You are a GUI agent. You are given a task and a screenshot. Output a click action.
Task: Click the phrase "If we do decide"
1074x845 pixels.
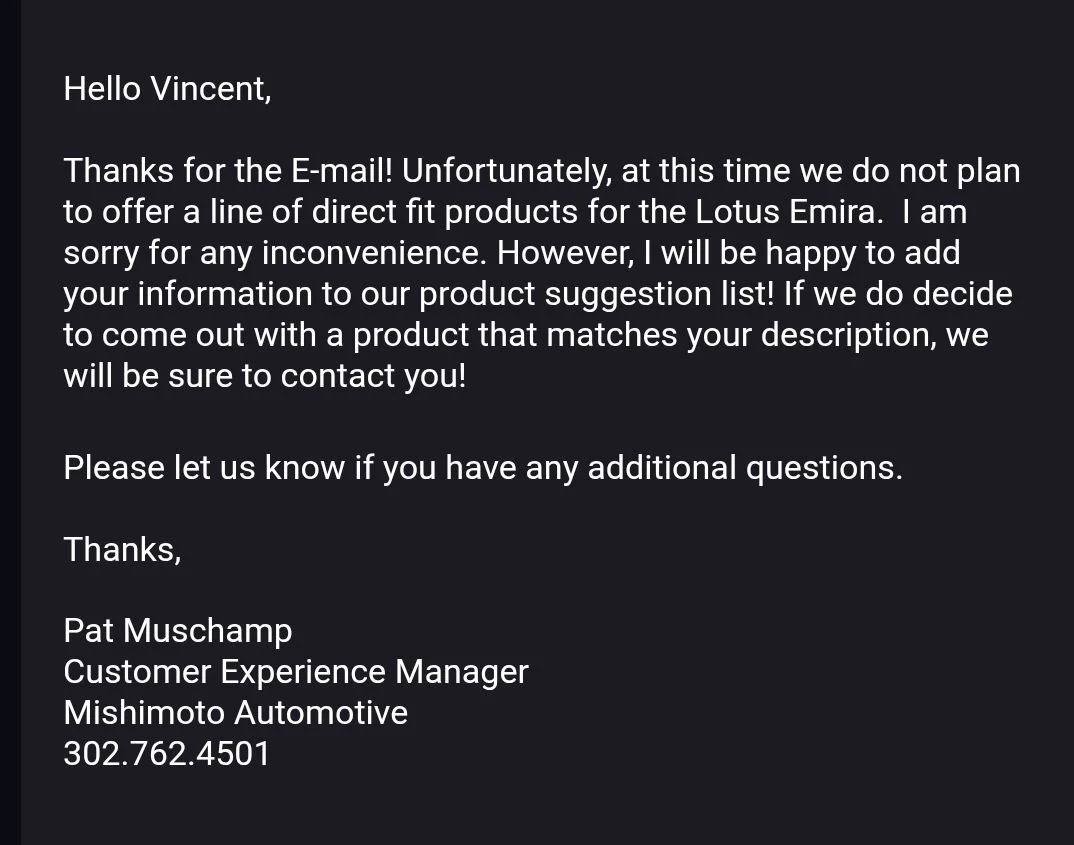pos(898,294)
